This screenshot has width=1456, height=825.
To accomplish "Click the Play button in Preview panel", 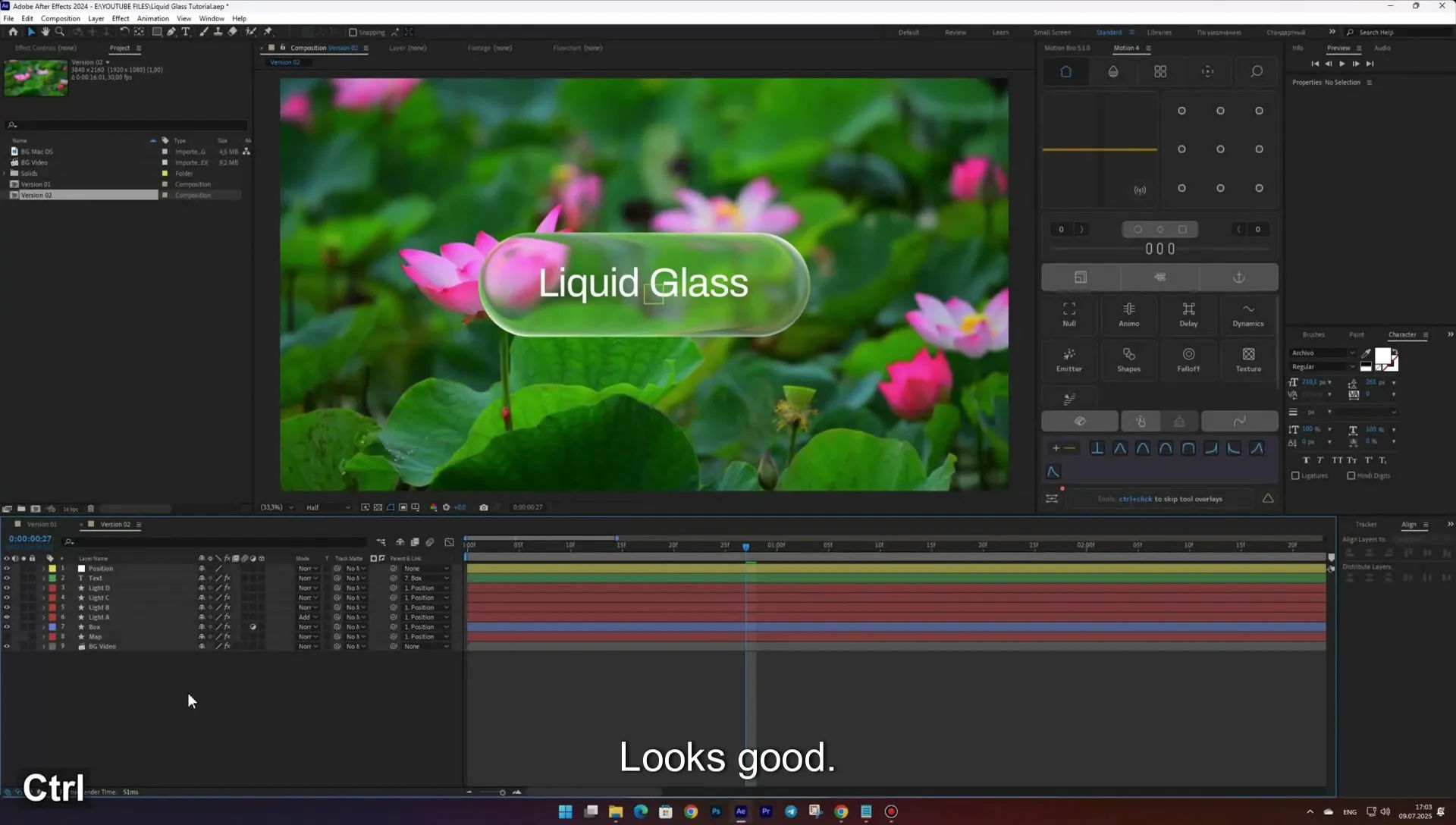I will pyautogui.click(x=1342, y=64).
